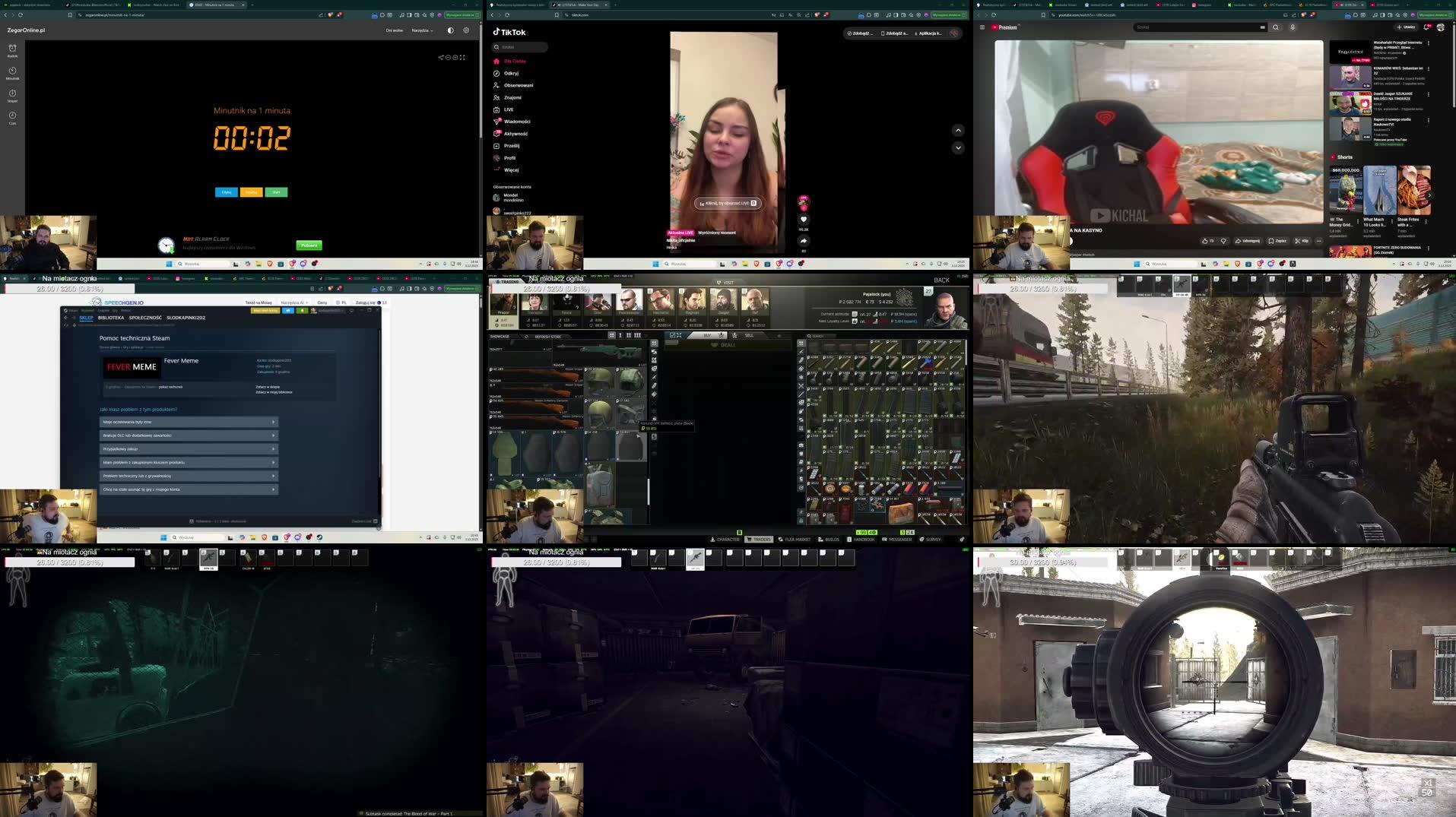Select the Minutnik tool in ZegarOnline sidebar

(x=11, y=74)
